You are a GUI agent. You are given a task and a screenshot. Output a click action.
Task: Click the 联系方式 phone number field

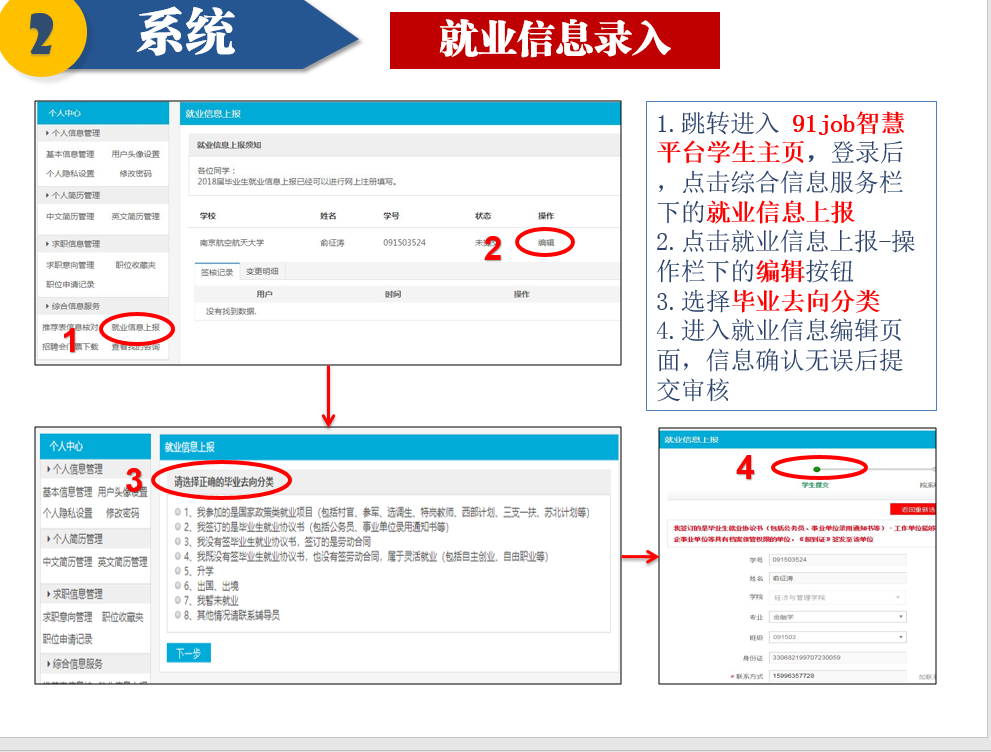click(838, 677)
